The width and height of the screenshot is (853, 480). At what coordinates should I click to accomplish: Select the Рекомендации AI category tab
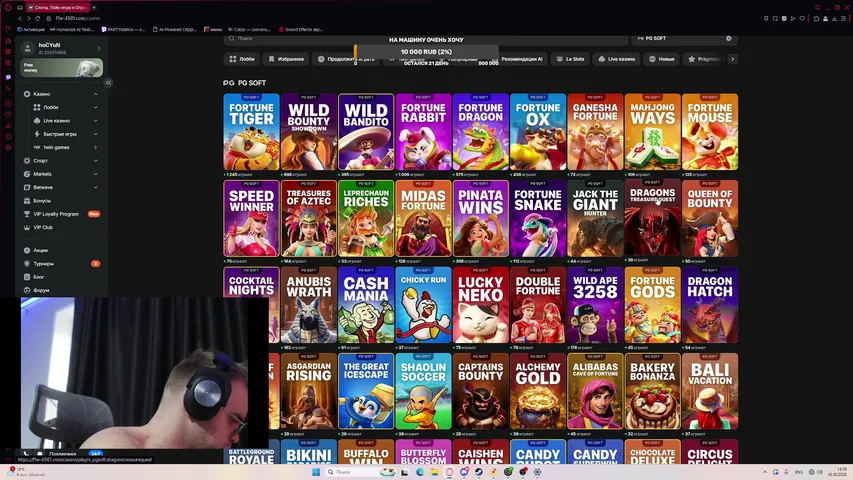click(521, 59)
